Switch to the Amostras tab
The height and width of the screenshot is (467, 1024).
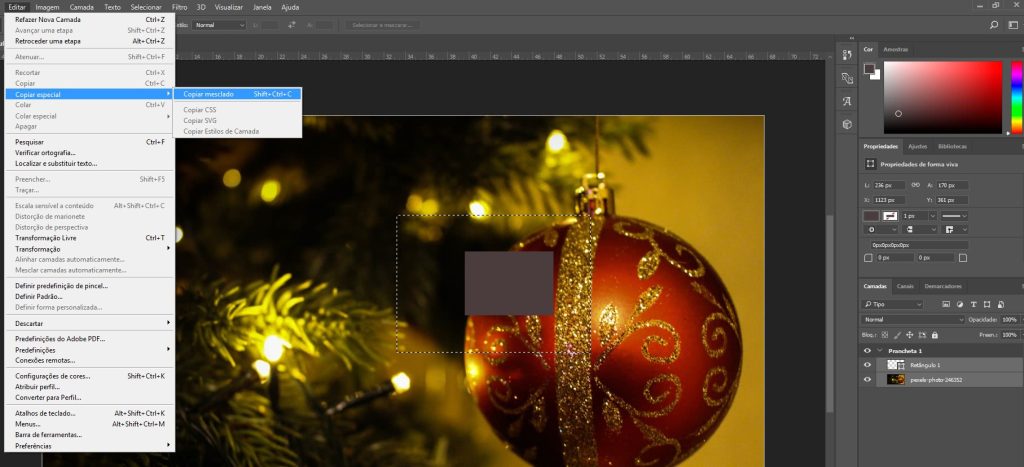[x=895, y=50]
